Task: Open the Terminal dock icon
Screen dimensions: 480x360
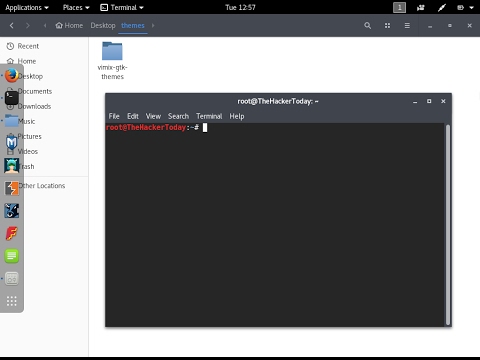Action: coord(12,98)
